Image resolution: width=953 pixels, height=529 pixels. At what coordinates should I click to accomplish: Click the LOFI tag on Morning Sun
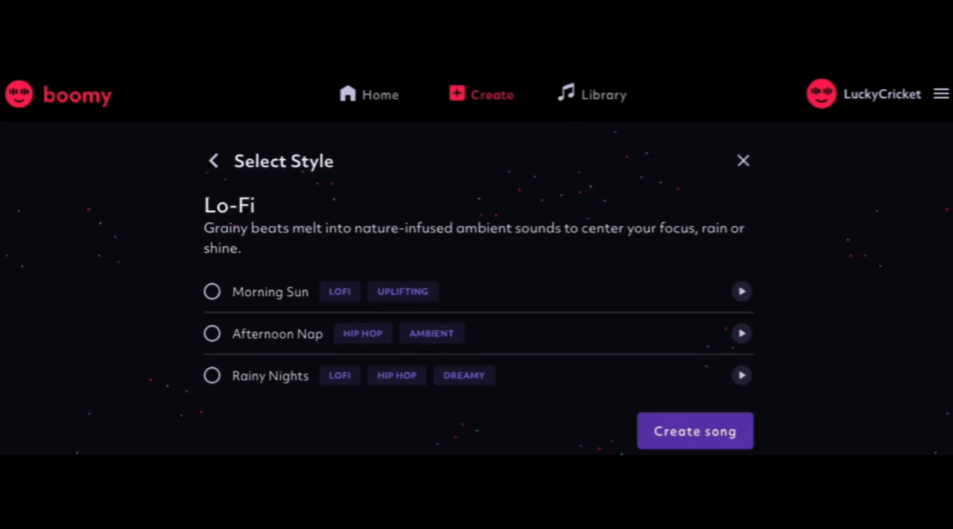(340, 292)
